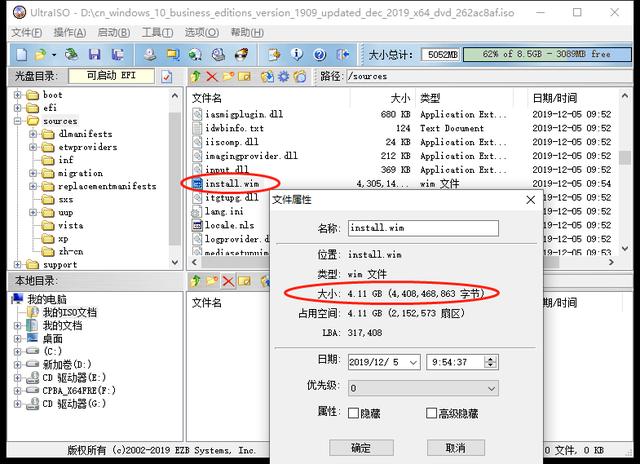The image size is (640, 464).
Task: Click the Save floppy disk icon
Action: point(95,54)
